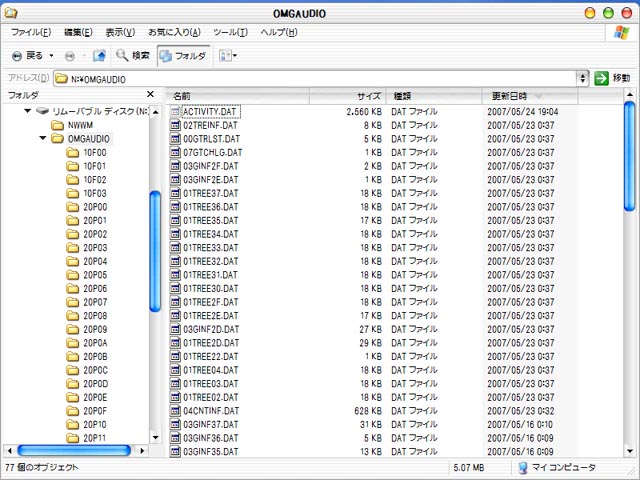Sort by the 更新日時 column header
Screen dimensions: 640x480
pos(530,96)
